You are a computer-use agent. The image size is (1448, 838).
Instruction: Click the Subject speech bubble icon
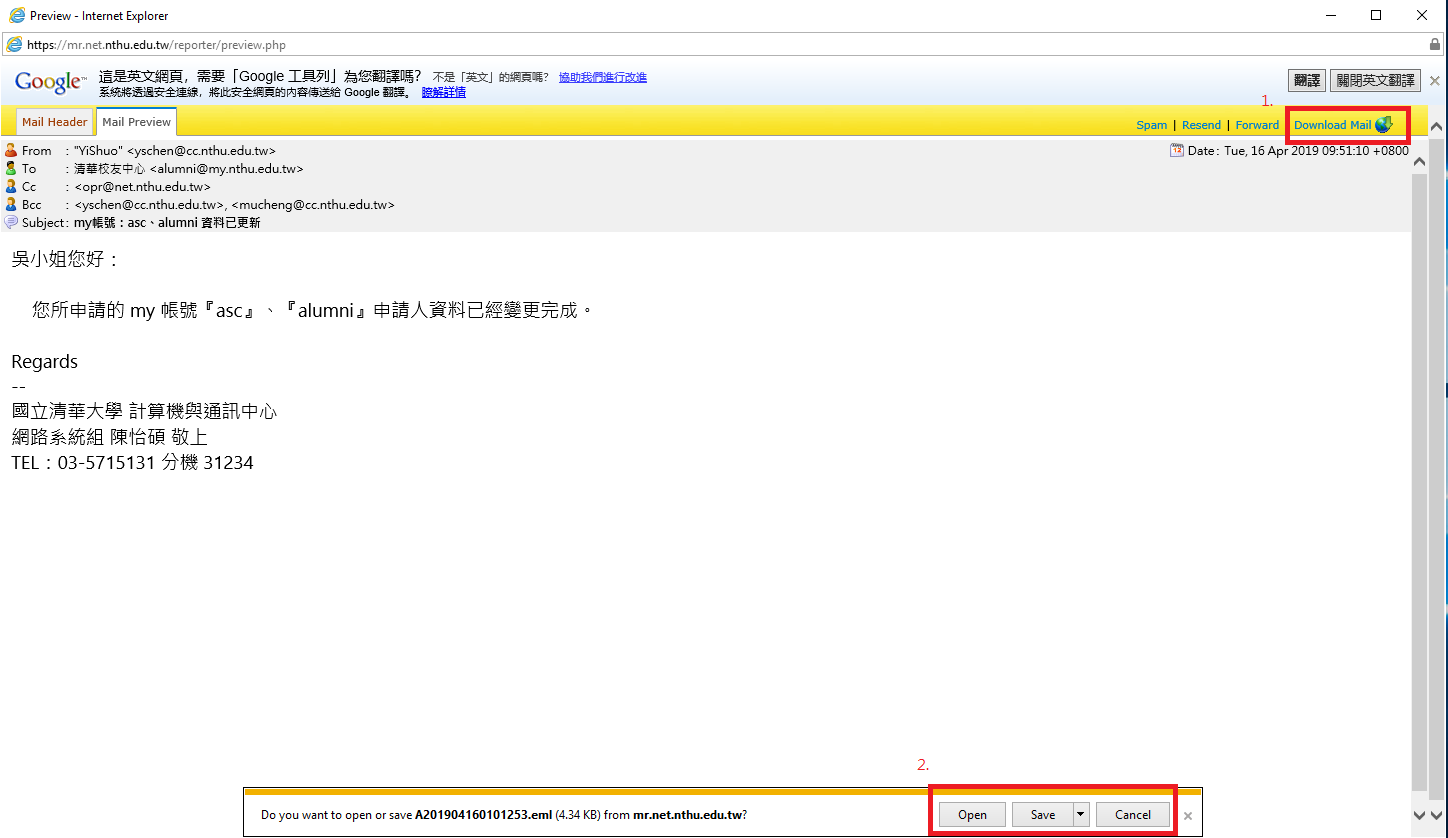pos(11,223)
